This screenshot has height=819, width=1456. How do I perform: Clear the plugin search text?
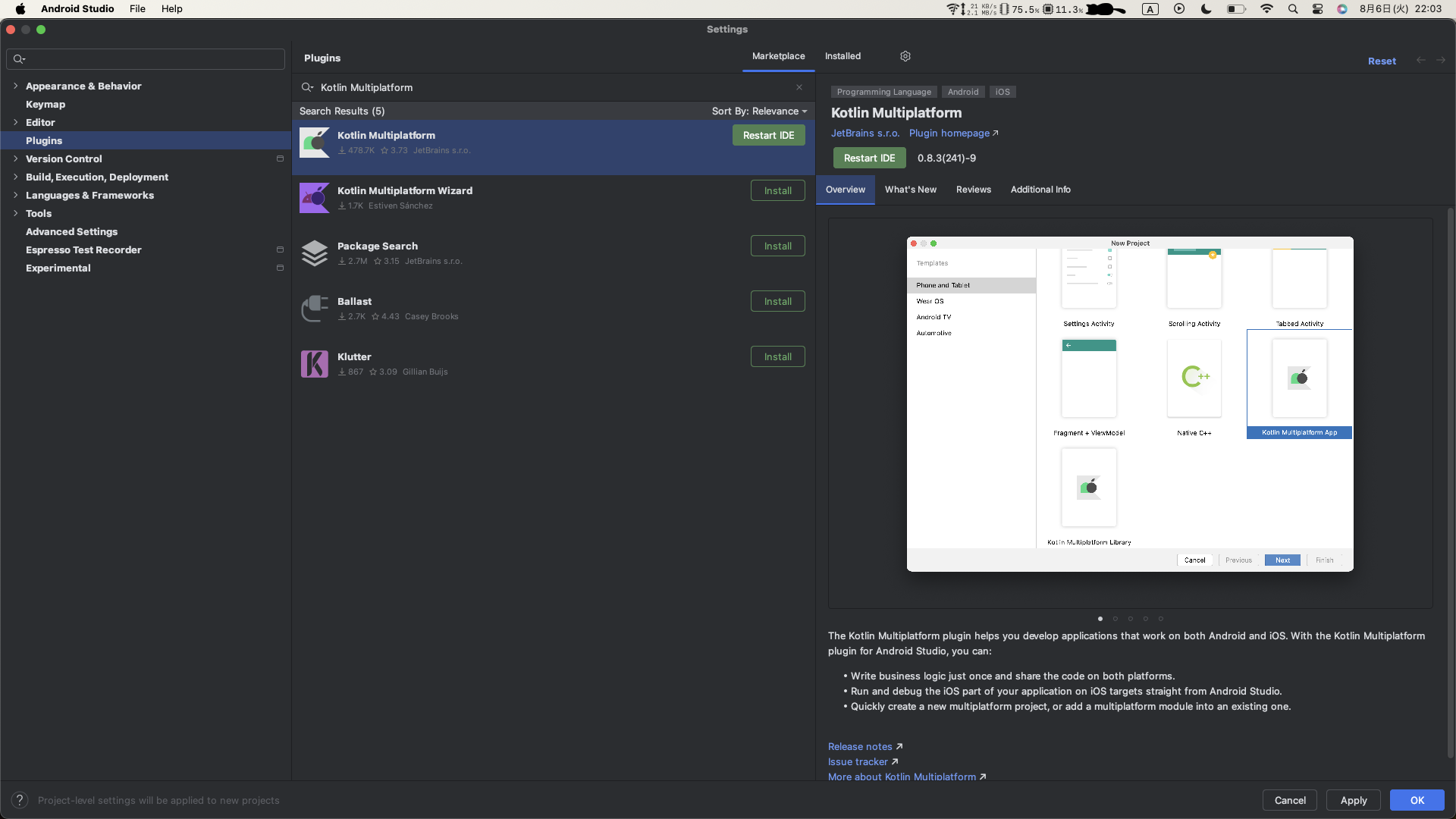click(x=799, y=87)
